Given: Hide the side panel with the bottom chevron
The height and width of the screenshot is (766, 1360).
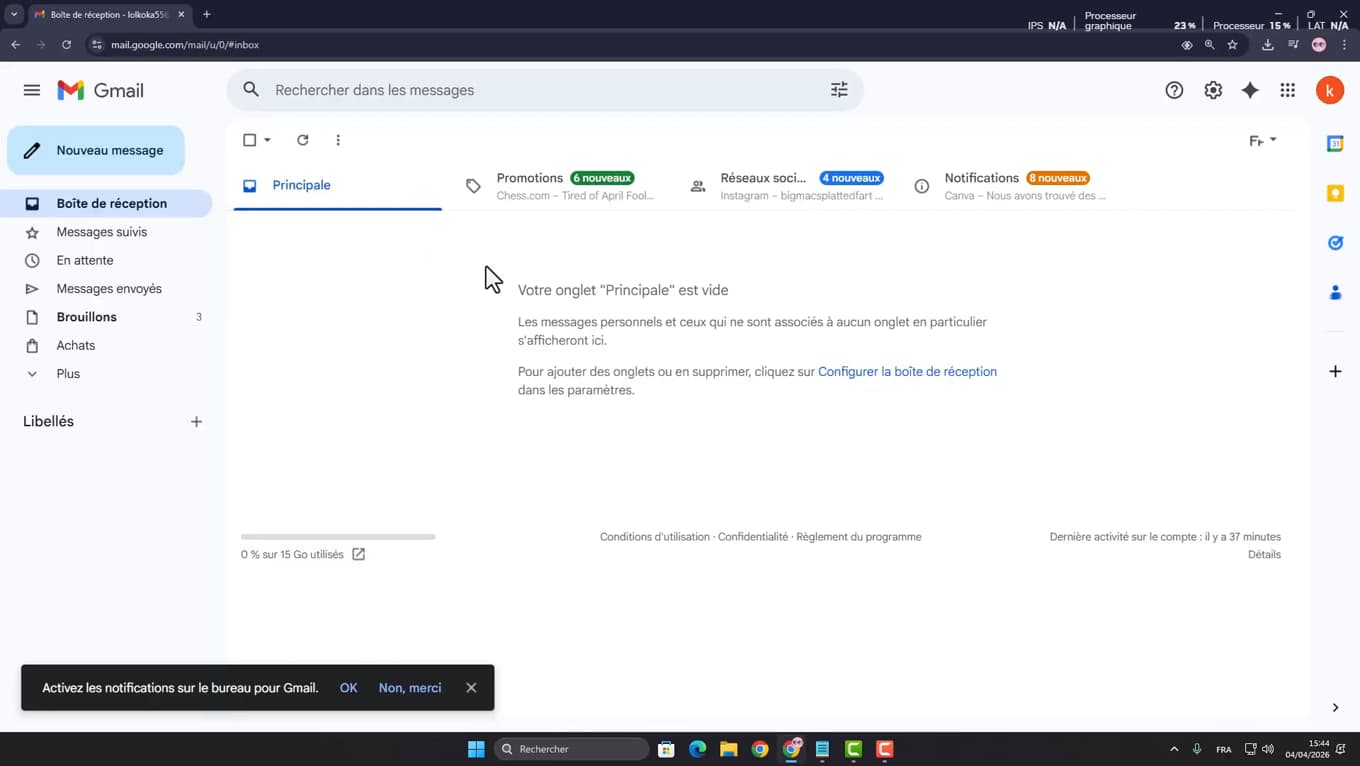Looking at the screenshot, I should point(1335,708).
